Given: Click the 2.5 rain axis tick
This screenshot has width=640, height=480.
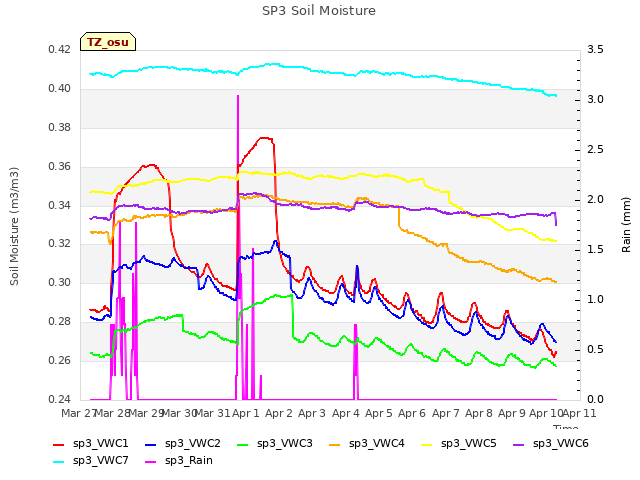Looking at the screenshot, I should pos(596,150).
